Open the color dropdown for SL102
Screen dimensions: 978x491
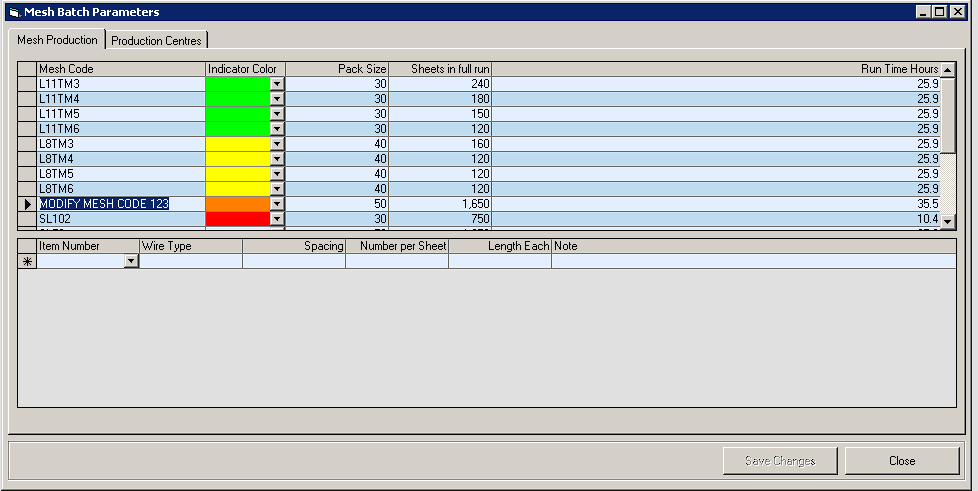click(277, 218)
